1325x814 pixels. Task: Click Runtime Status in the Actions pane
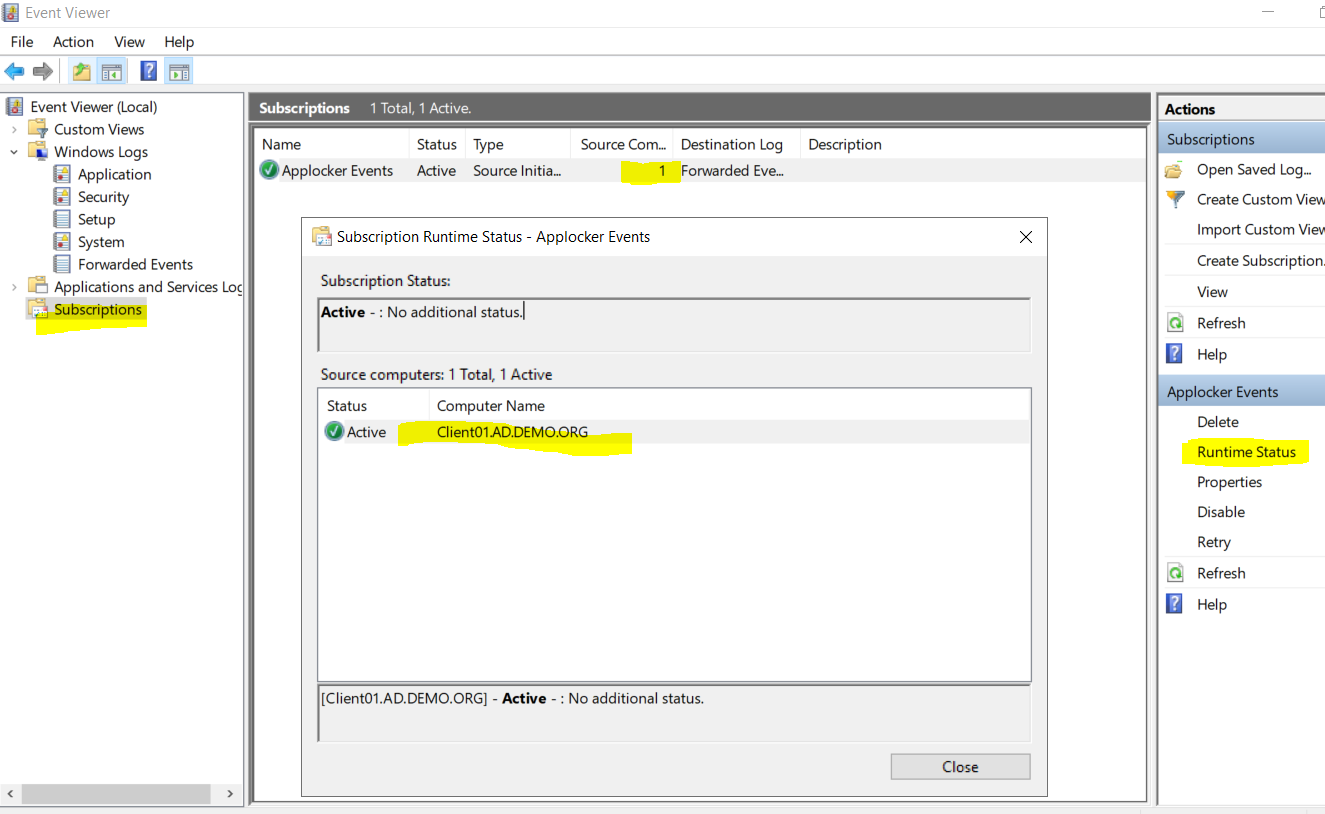click(x=1246, y=452)
